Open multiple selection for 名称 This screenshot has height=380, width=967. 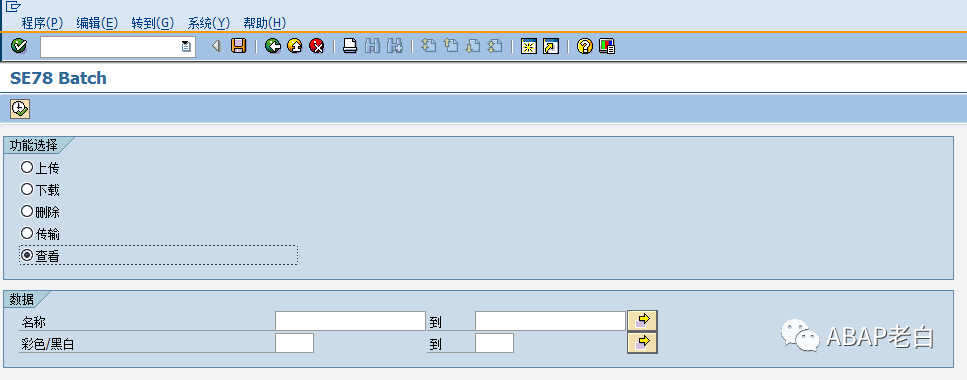[642, 321]
